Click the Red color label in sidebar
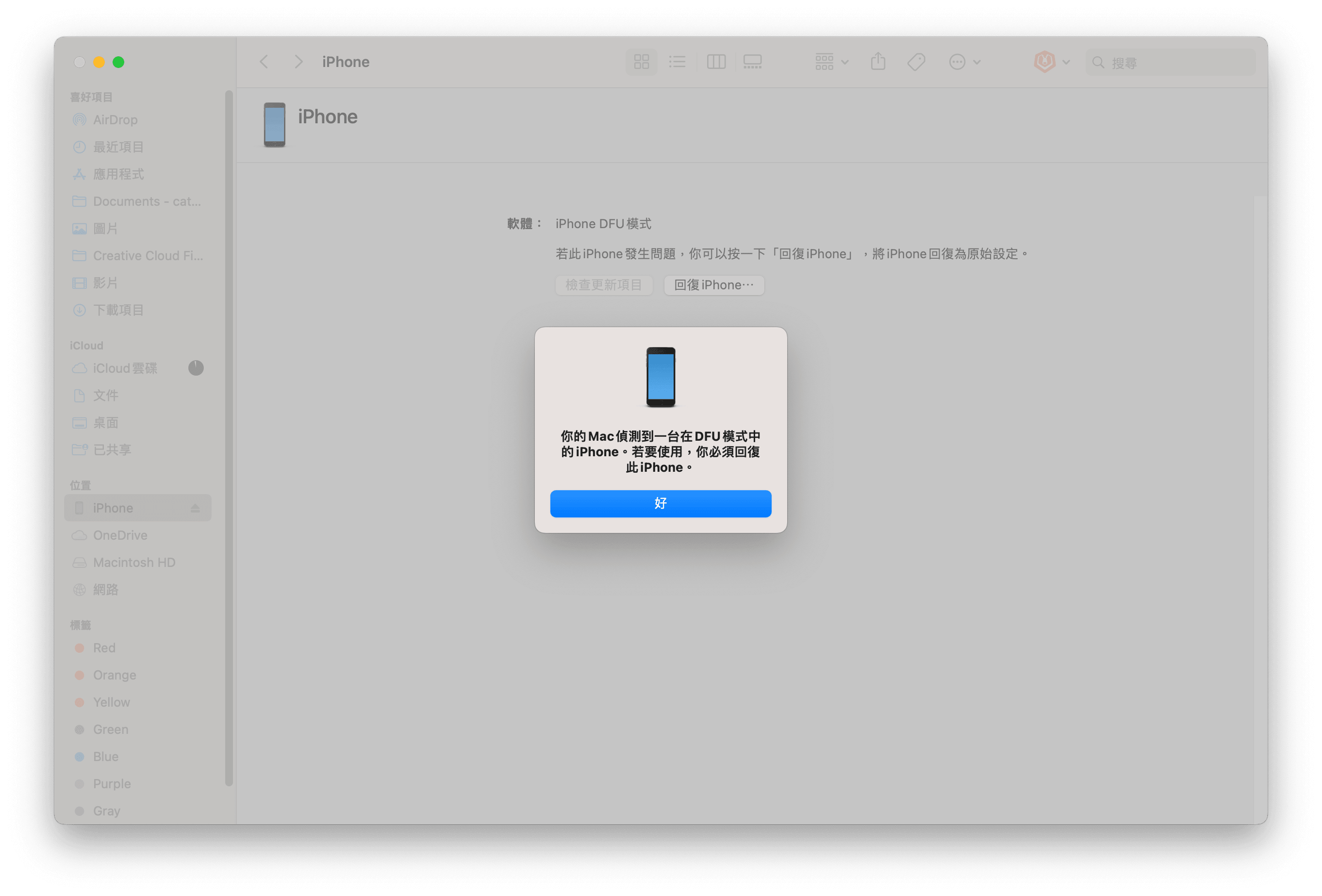Screen dimensions: 1322x896 [x=103, y=648]
